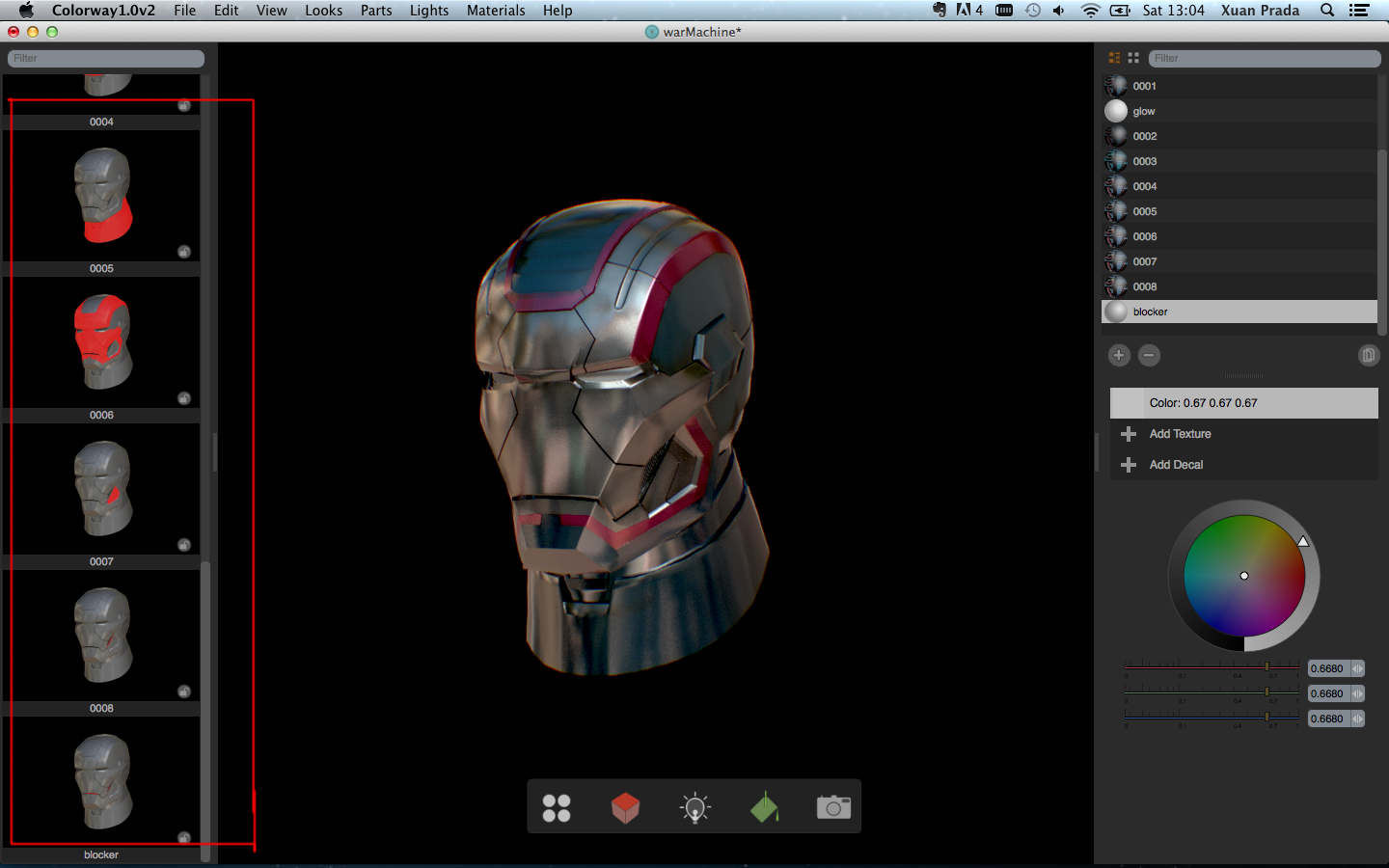Select the helmet thumbnail labeled 0005

pyautogui.click(x=103, y=195)
